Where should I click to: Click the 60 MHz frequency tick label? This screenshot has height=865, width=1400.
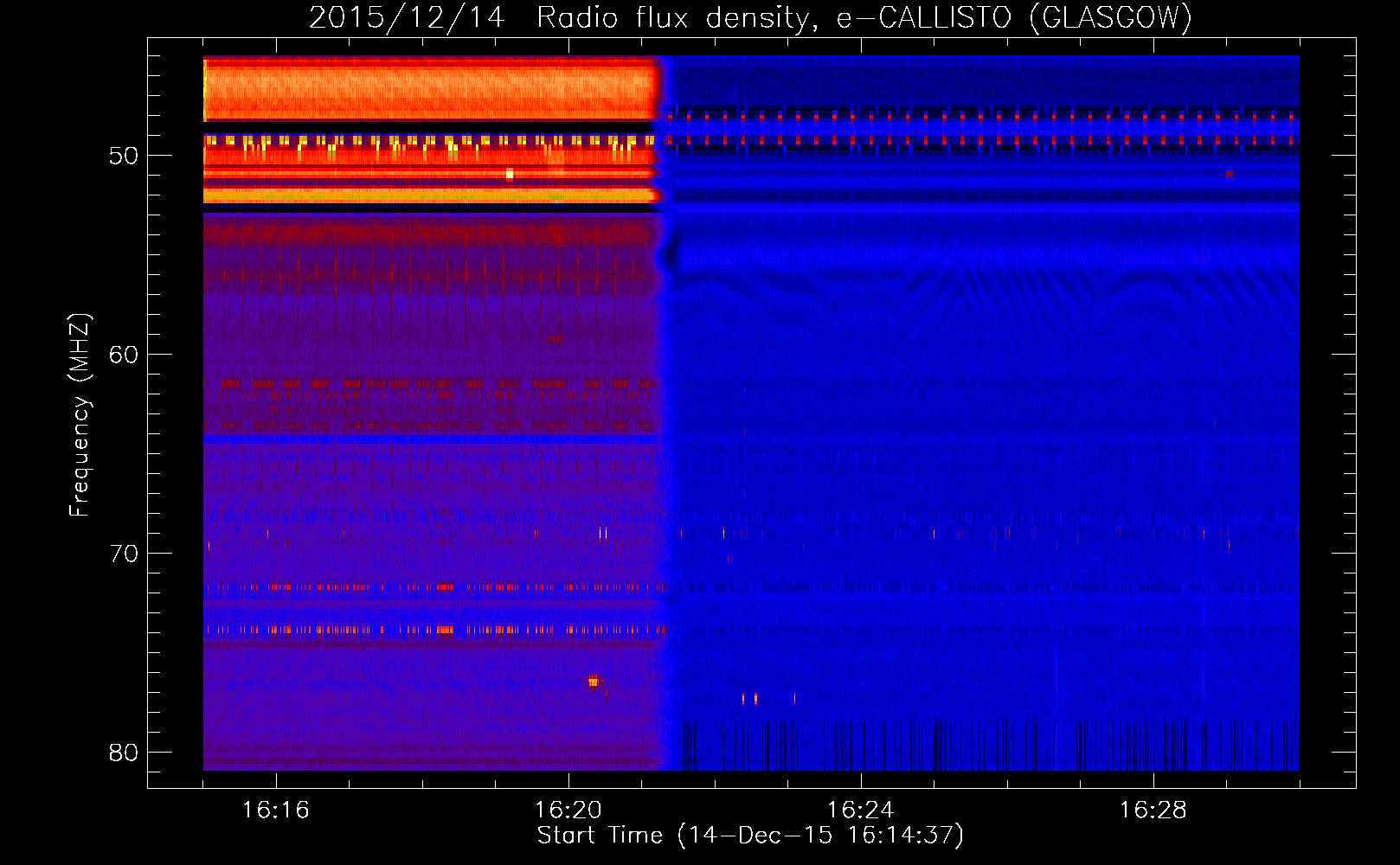[124, 355]
